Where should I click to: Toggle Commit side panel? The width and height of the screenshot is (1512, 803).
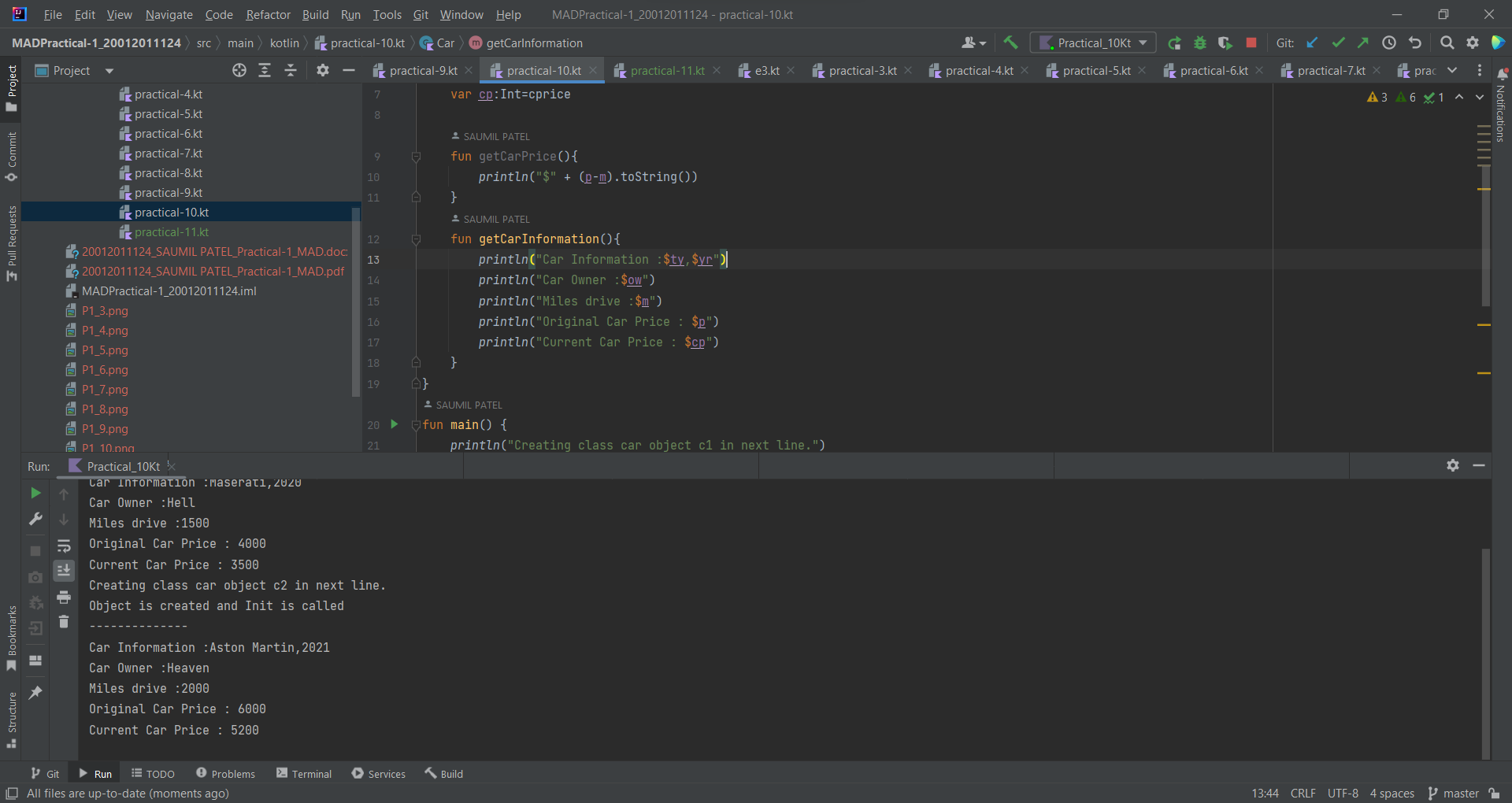pyautogui.click(x=11, y=156)
